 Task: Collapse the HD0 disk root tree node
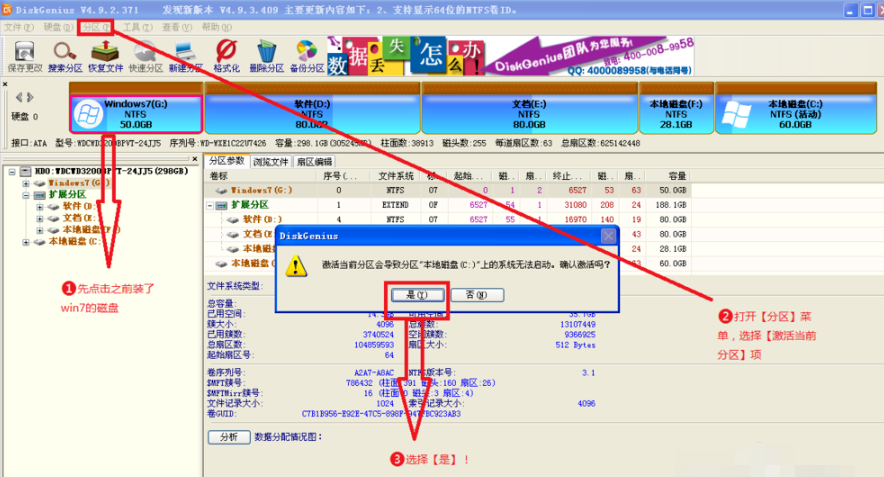coord(12,172)
